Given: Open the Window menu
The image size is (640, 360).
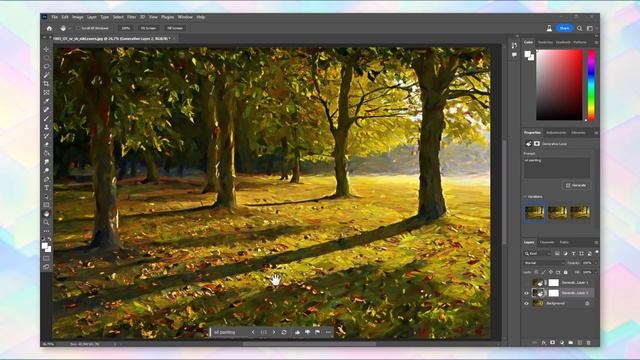Looking at the screenshot, I should (185, 17).
